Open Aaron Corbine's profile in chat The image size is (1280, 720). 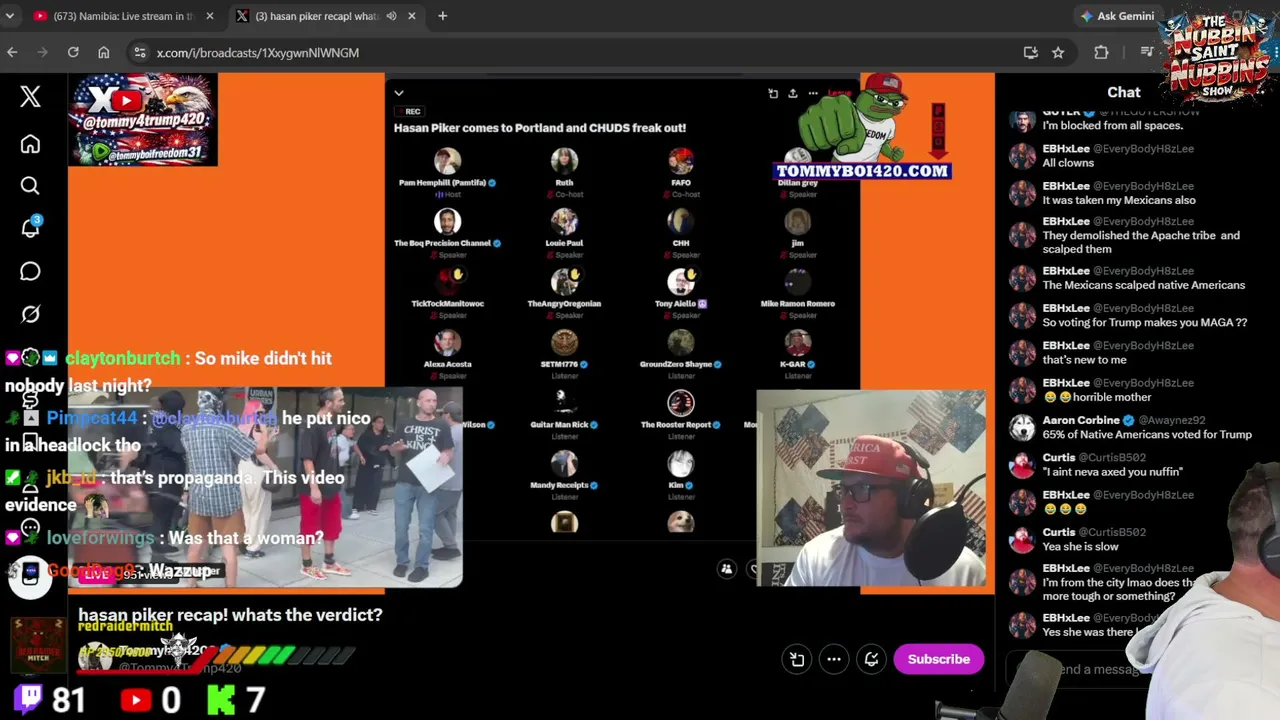click(1081, 420)
